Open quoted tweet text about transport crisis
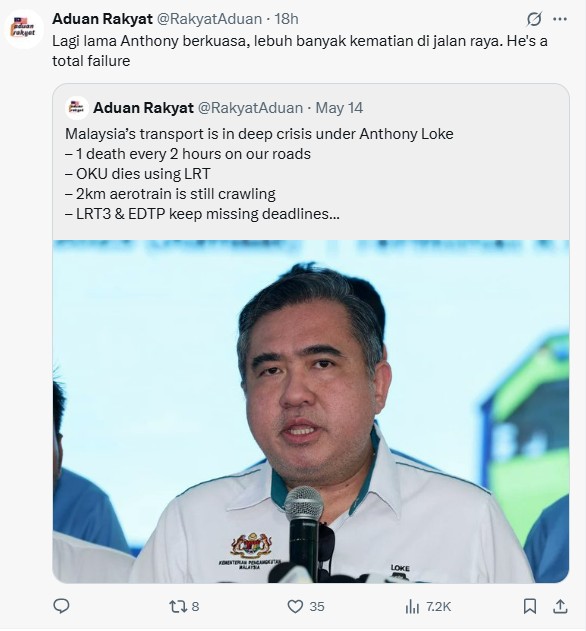The width and height of the screenshot is (586, 631). coord(259,174)
